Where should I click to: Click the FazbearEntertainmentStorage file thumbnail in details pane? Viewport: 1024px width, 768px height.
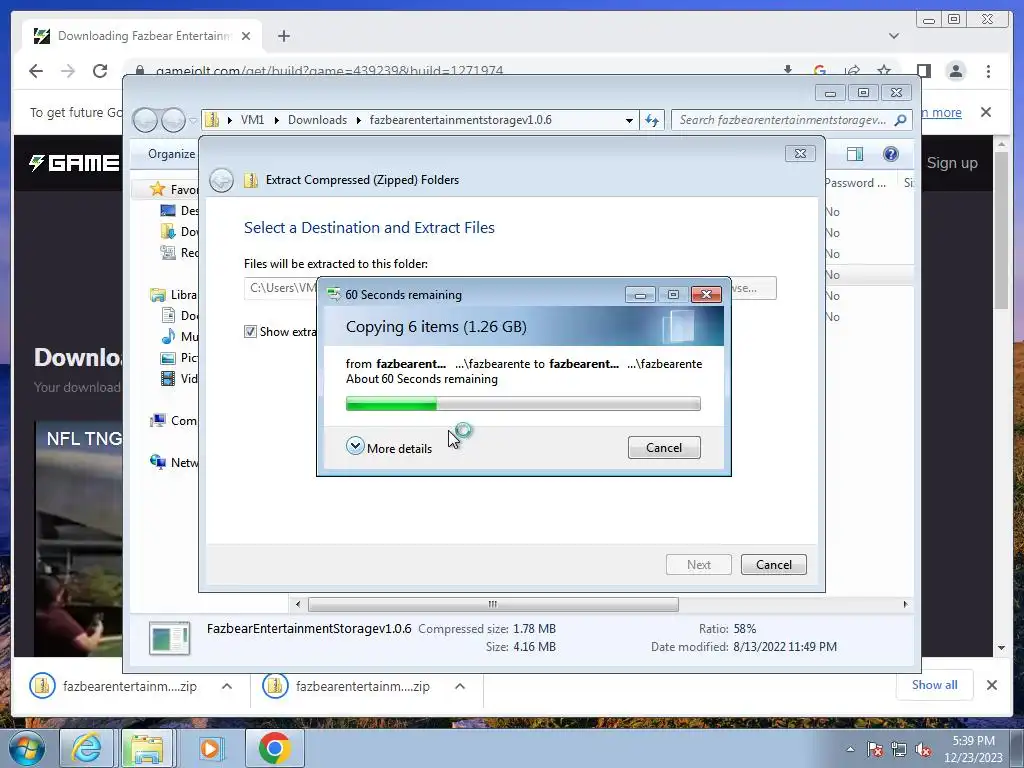pyautogui.click(x=170, y=638)
